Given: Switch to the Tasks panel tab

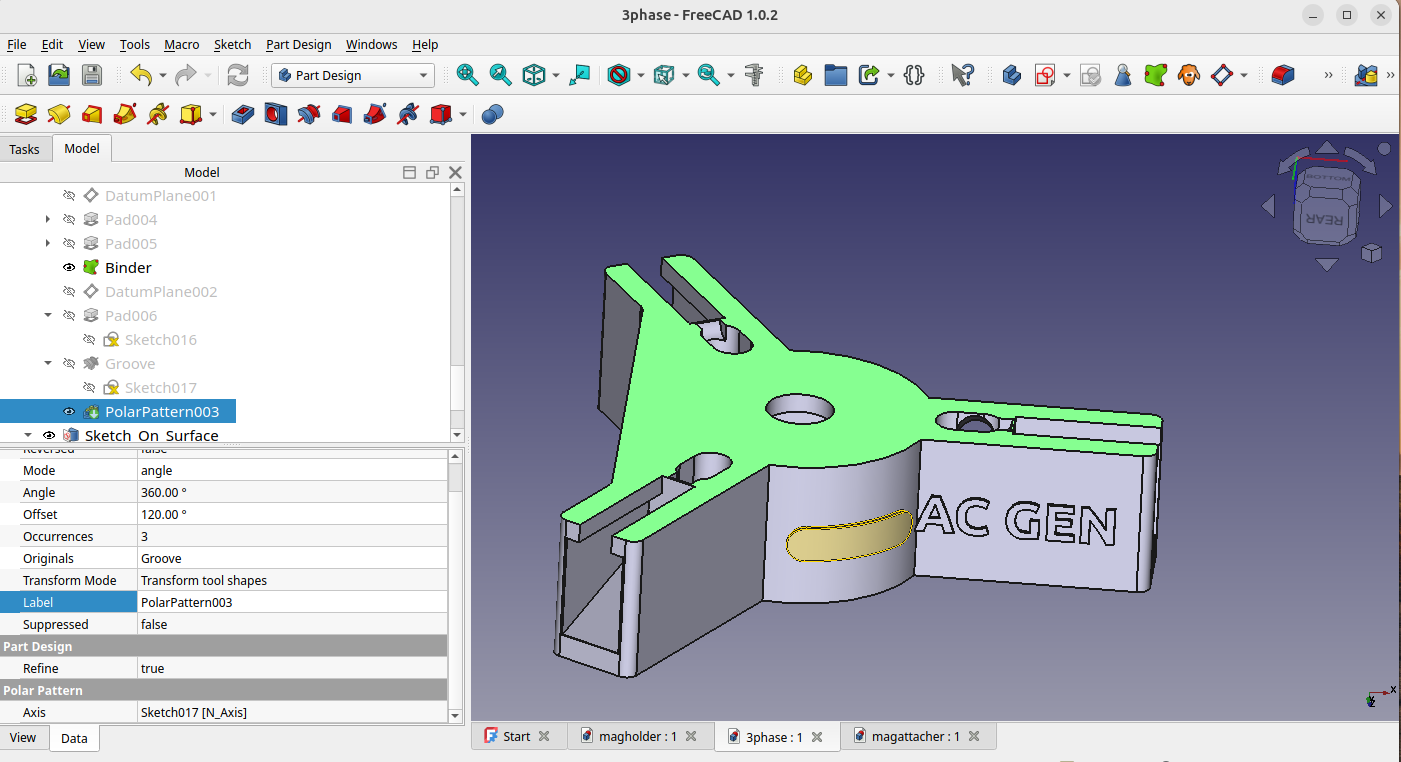Looking at the screenshot, I should pos(24,149).
